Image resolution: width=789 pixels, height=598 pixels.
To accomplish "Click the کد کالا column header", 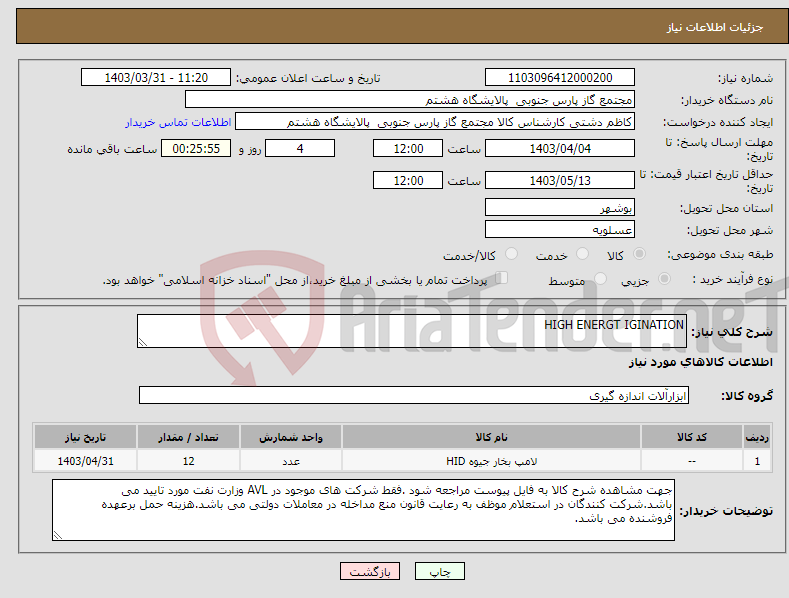I will pyautogui.click(x=692, y=437).
